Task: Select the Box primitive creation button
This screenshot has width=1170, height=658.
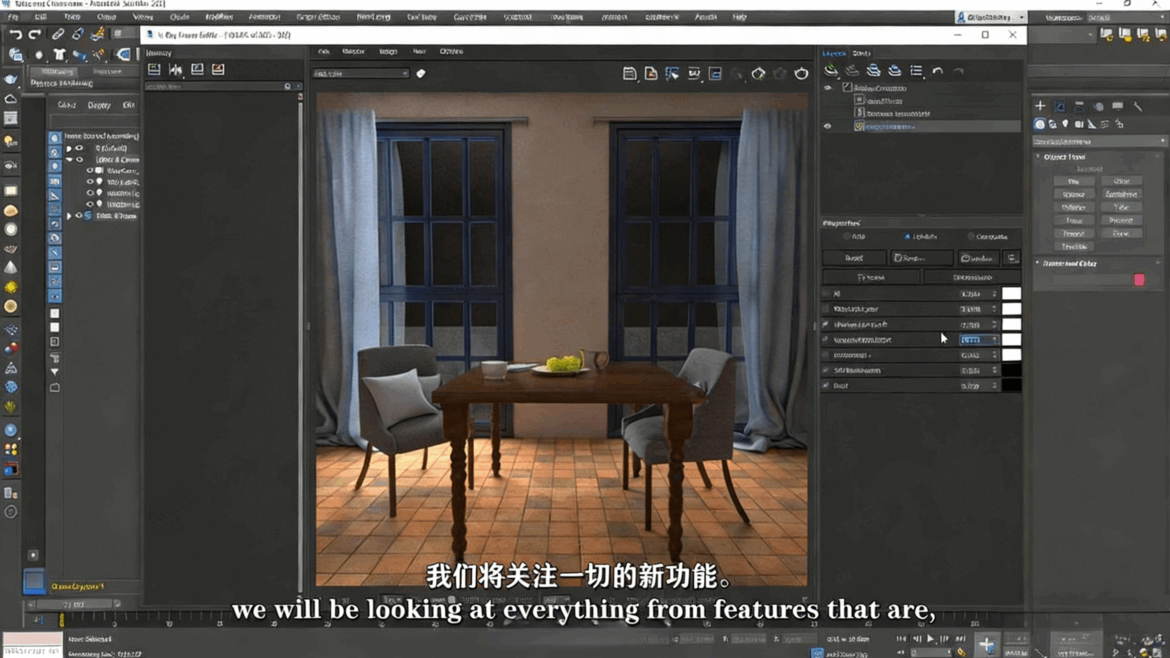Action: (x=1074, y=179)
